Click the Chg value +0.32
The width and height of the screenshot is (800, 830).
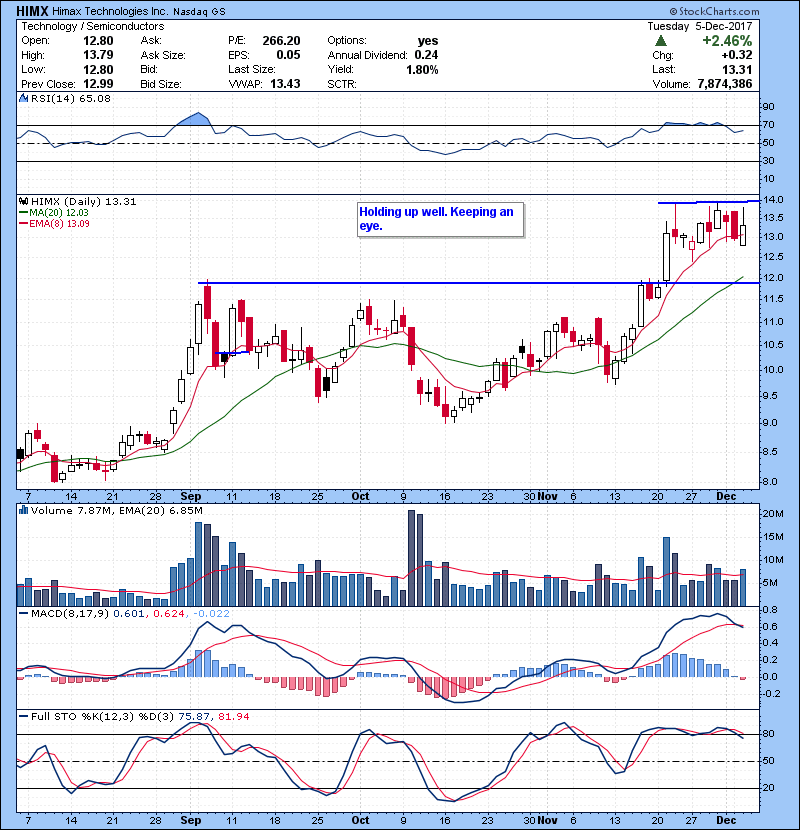click(x=736, y=55)
